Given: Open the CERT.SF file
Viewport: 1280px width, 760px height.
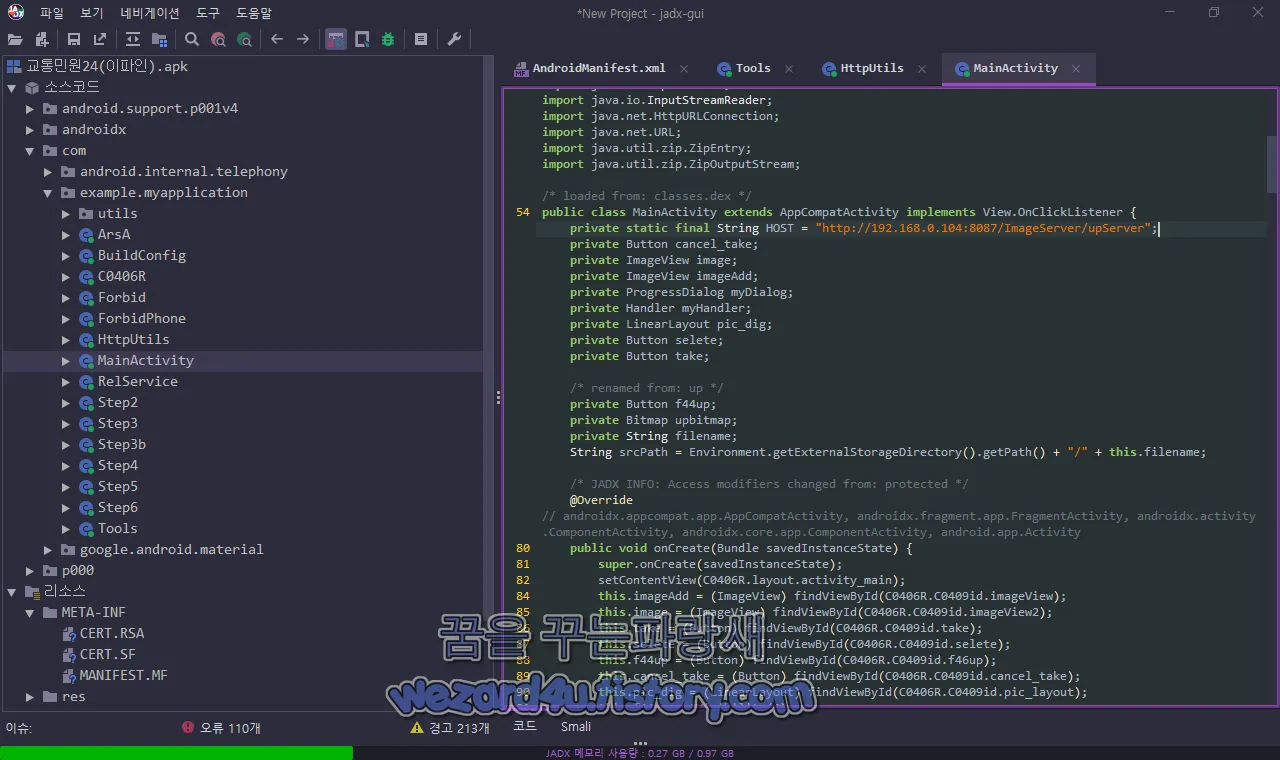Looking at the screenshot, I should 107,654.
